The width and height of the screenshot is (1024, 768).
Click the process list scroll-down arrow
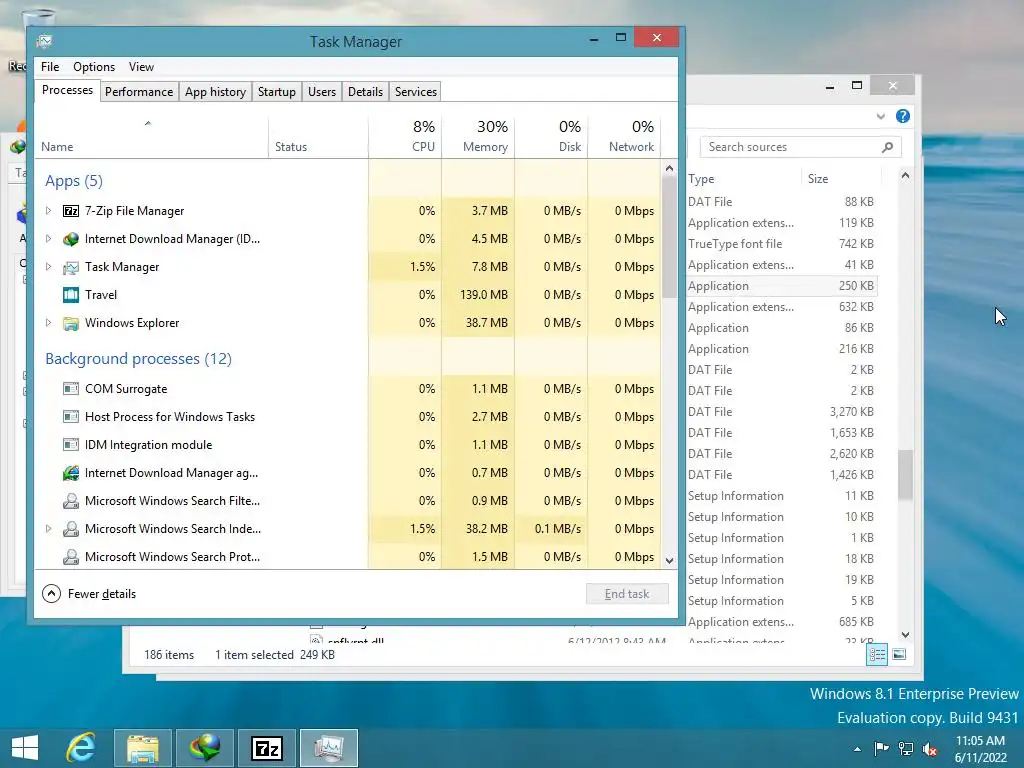pos(669,560)
